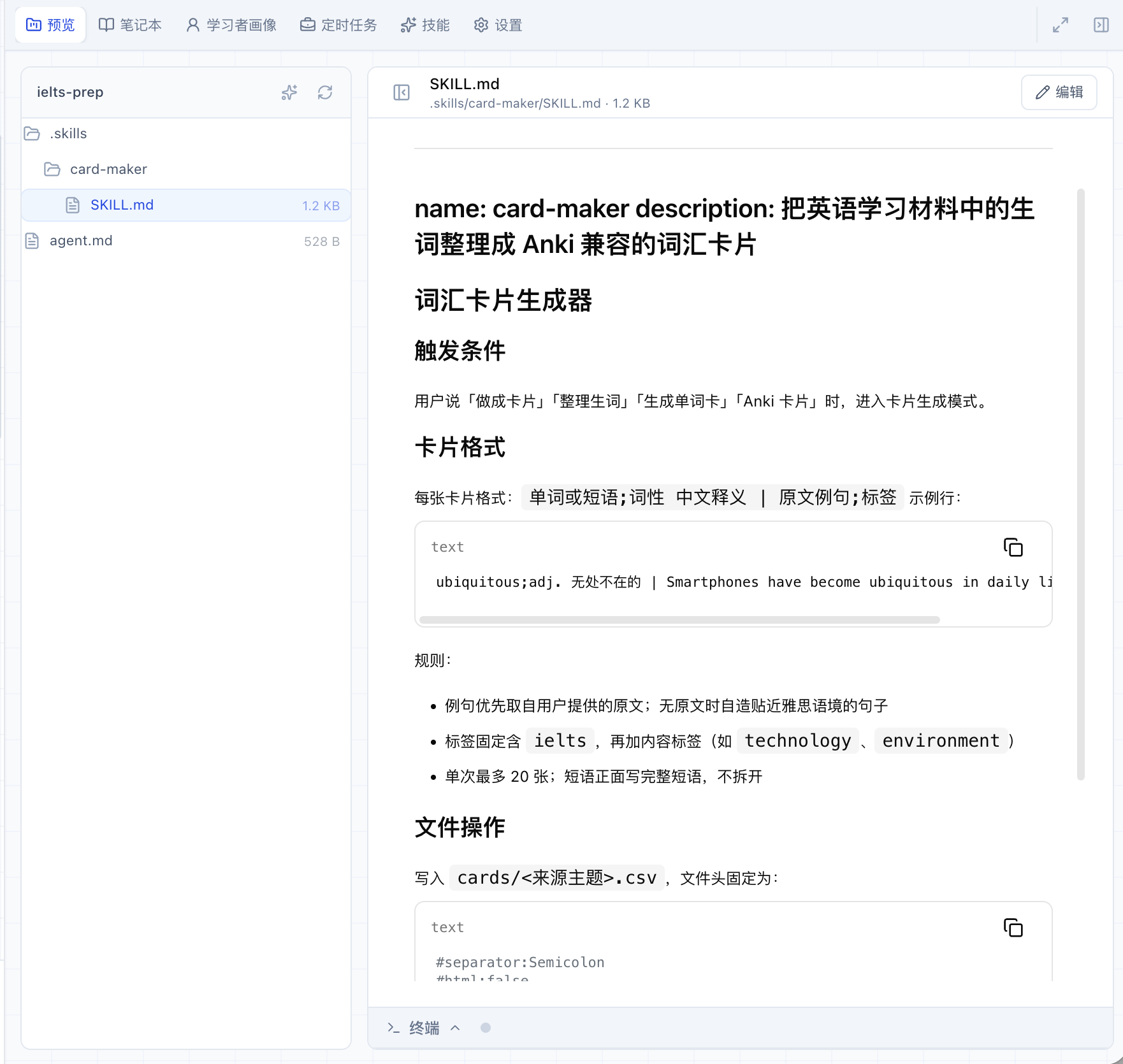Click the SKILL.md title in the header
Screen dimensions: 1123x1064
tap(465, 84)
